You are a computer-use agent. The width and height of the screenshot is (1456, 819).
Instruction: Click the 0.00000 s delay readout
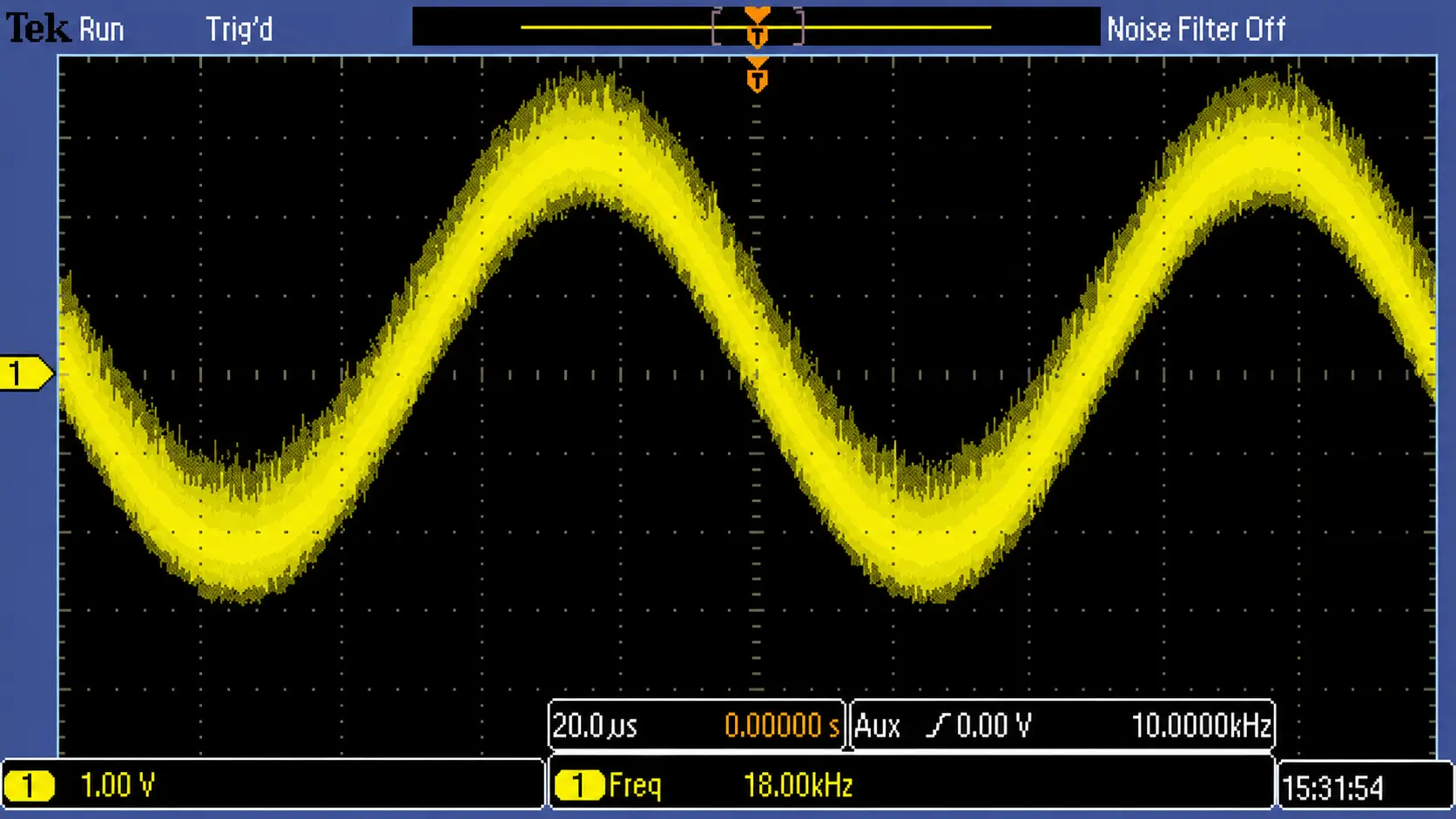[782, 725]
